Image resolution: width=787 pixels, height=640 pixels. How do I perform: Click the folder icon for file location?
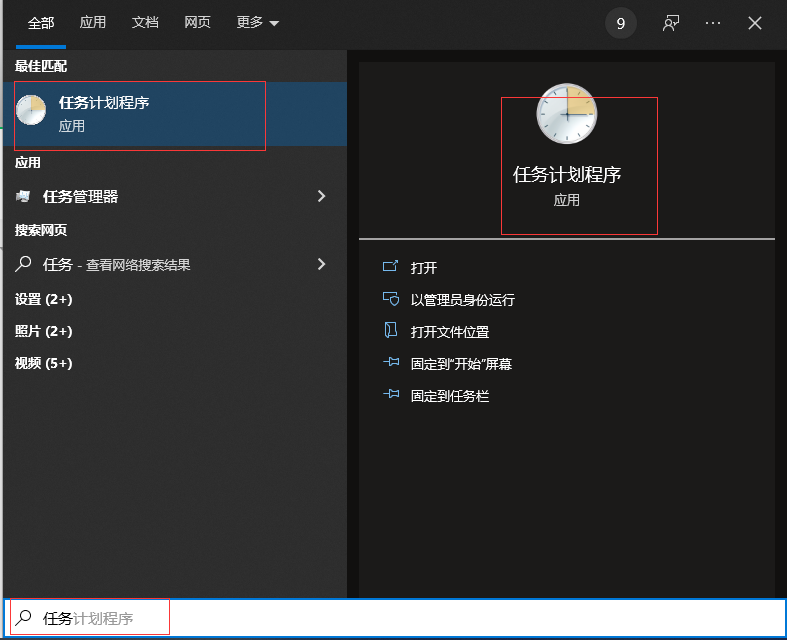point(390,330)
